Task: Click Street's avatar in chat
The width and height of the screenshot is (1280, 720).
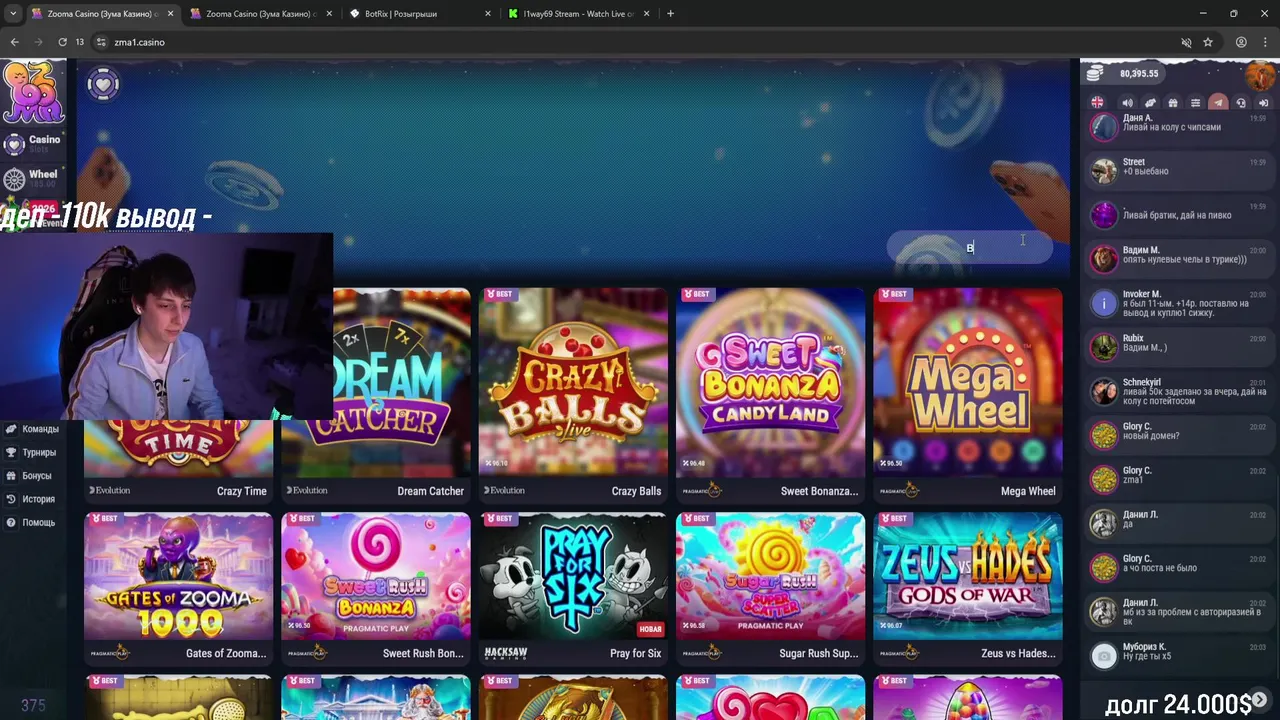Action: 1104,171
